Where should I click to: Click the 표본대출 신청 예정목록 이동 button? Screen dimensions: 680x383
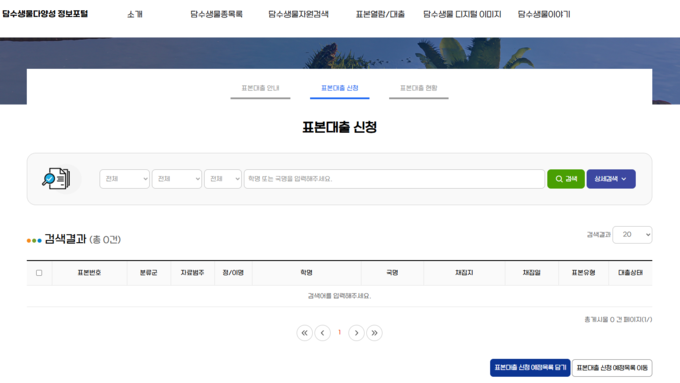(612, 368)
